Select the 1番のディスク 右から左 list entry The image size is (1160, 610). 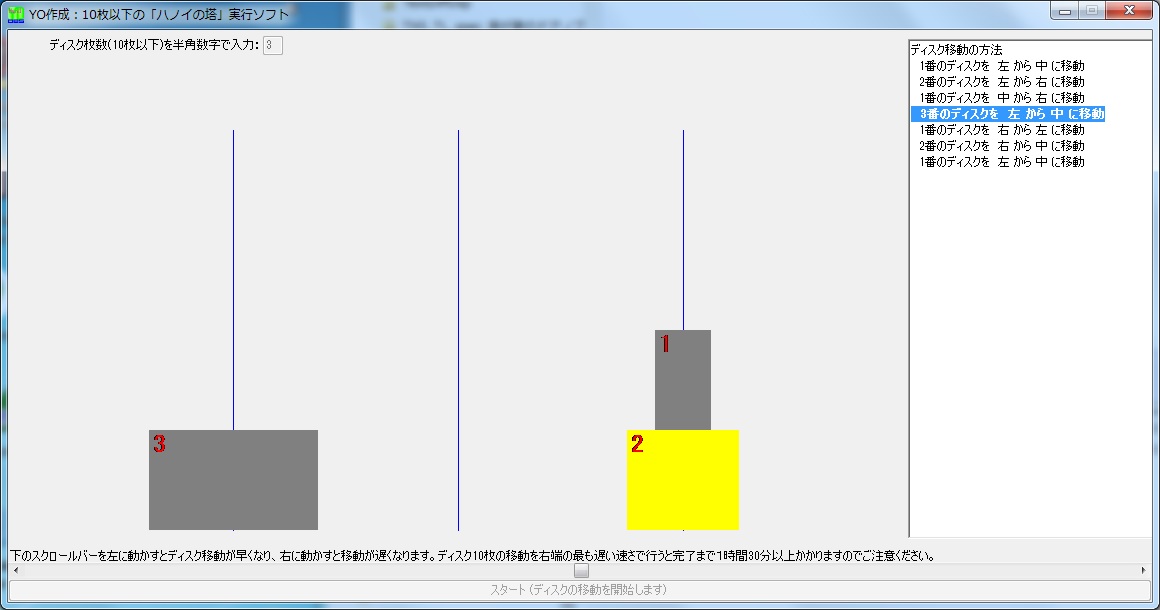pyautogui.click(x=1001, y=130)
